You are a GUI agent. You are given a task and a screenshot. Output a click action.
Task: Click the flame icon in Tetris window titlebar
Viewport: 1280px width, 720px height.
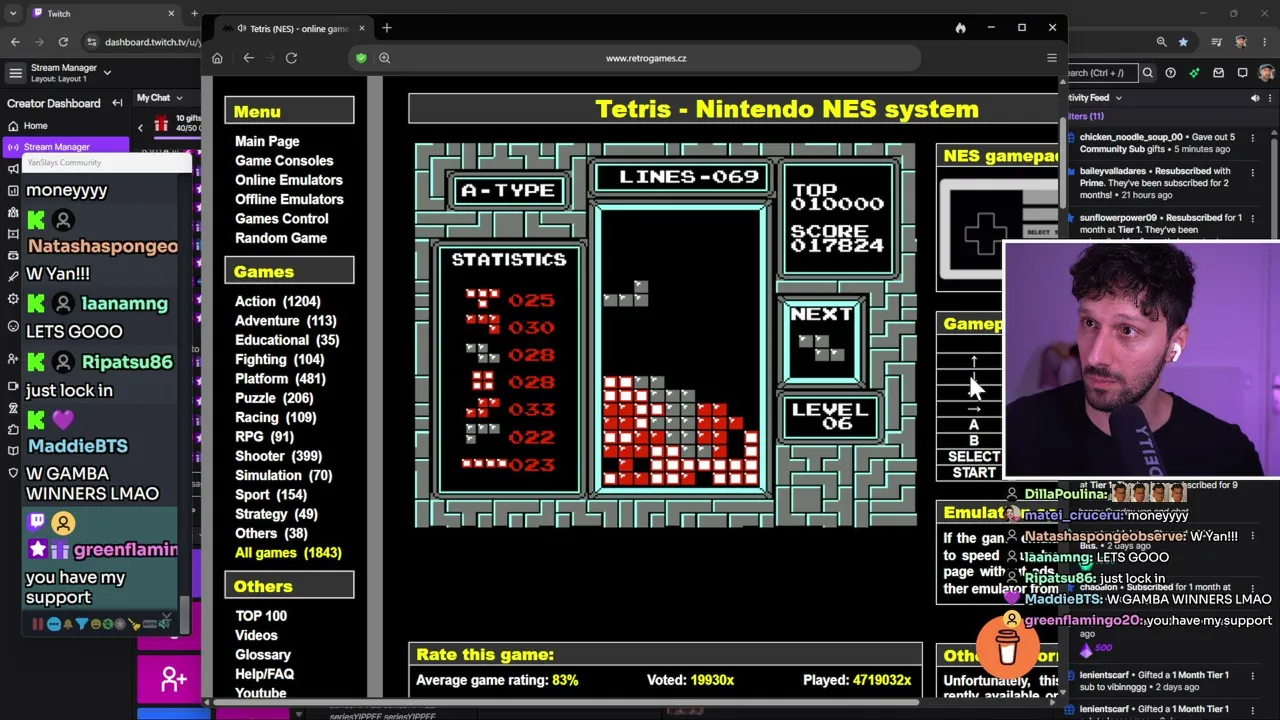960,28
